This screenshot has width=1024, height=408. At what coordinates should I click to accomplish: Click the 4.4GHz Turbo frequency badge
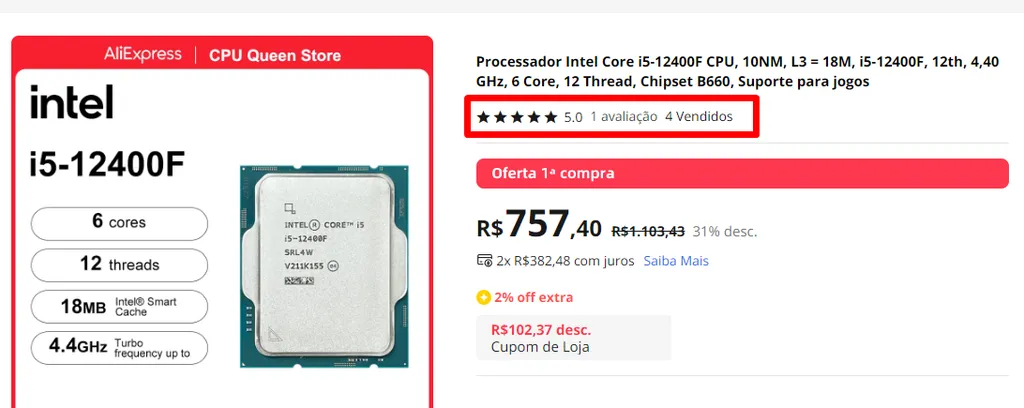click(x=119, y=348)
